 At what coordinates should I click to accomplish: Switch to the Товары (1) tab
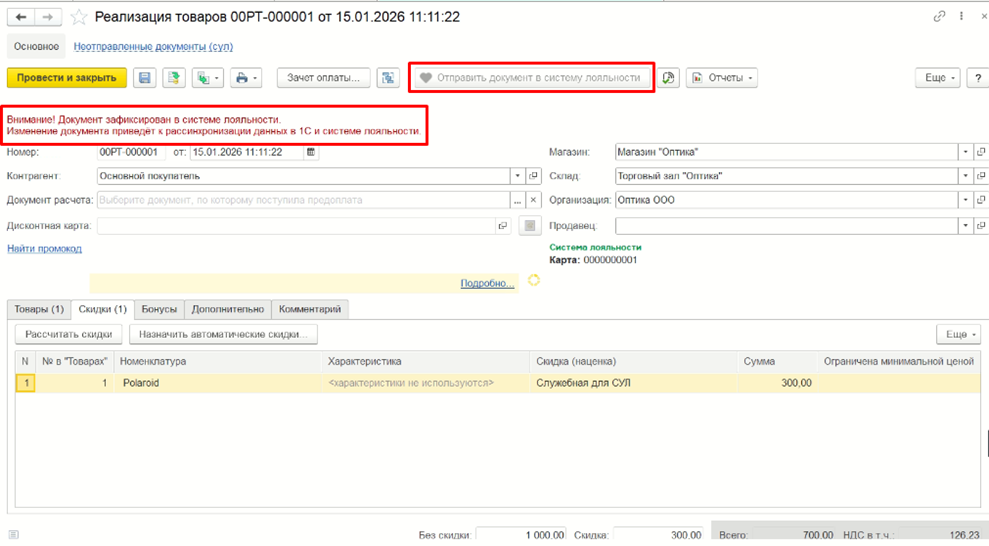(39, 309)
